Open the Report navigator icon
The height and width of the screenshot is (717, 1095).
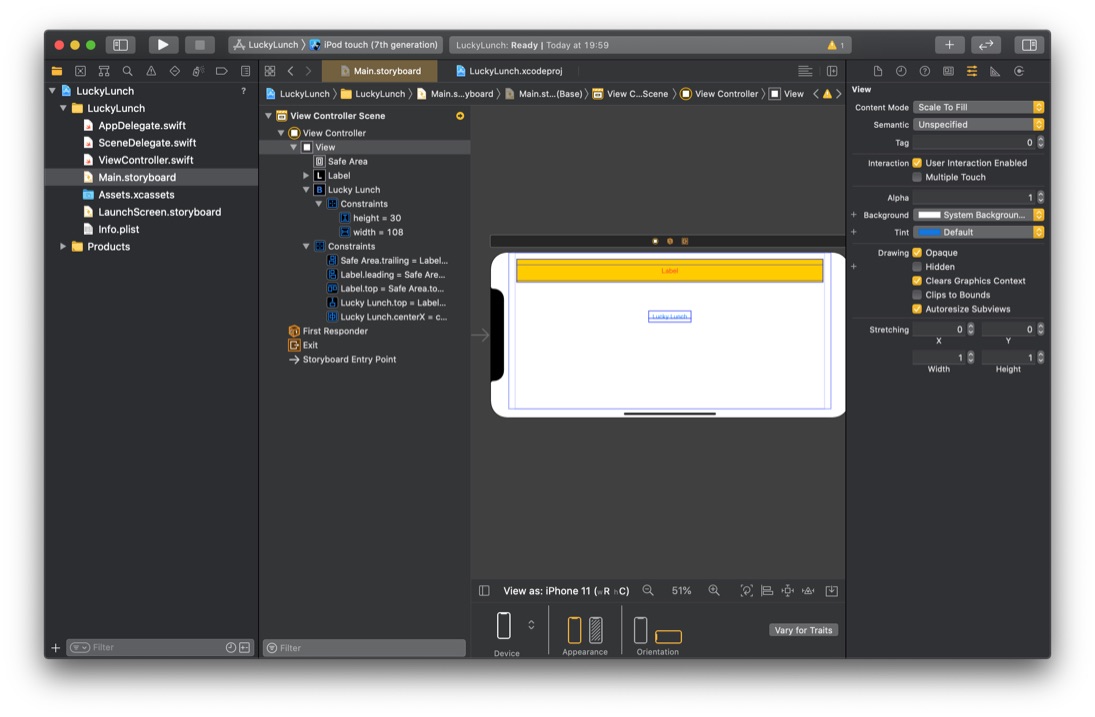[245, 71]
